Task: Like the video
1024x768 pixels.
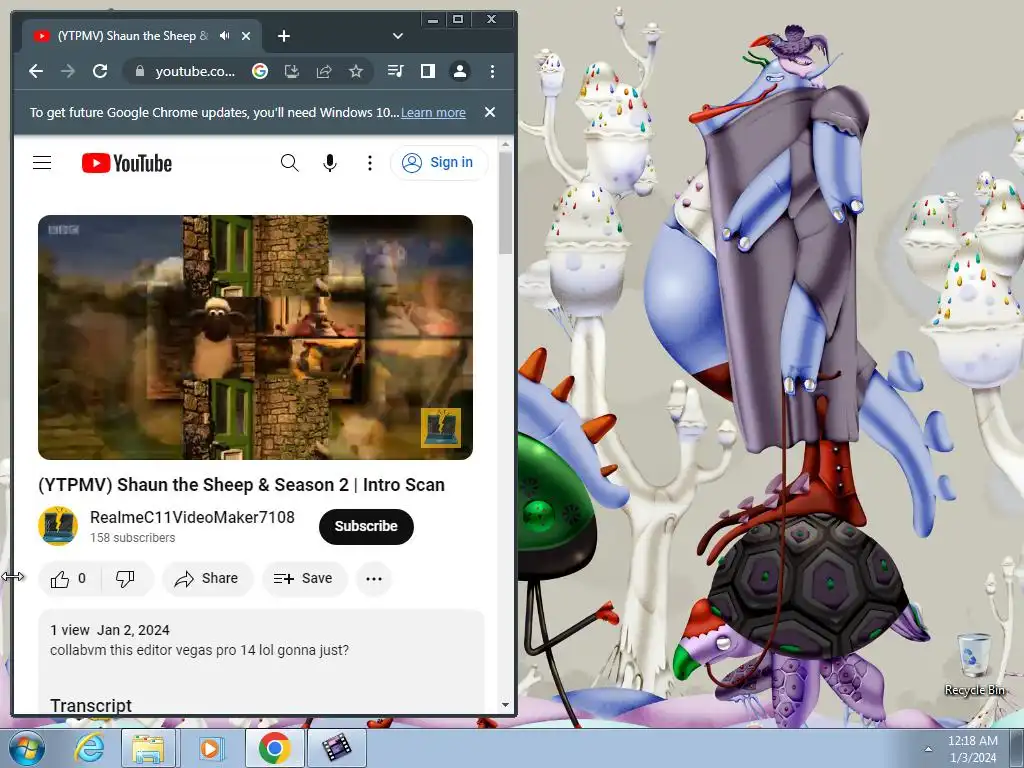Action: [69, 579]
